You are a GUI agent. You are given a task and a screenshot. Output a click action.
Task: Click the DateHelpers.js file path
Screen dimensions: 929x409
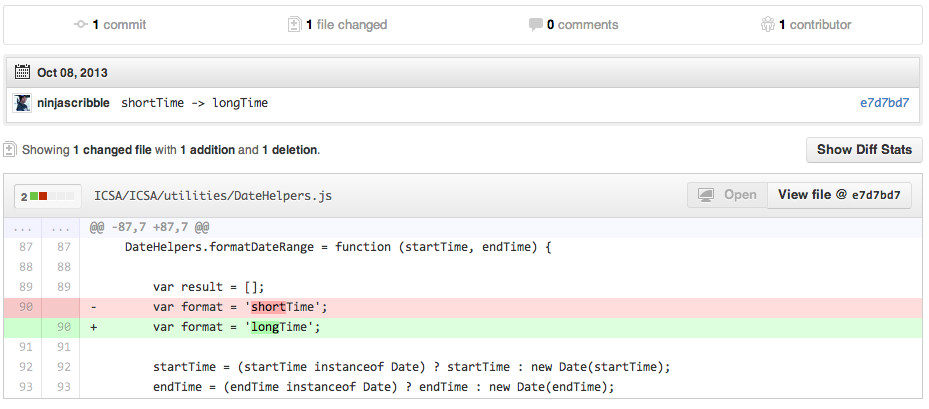(x=212, y=196)
